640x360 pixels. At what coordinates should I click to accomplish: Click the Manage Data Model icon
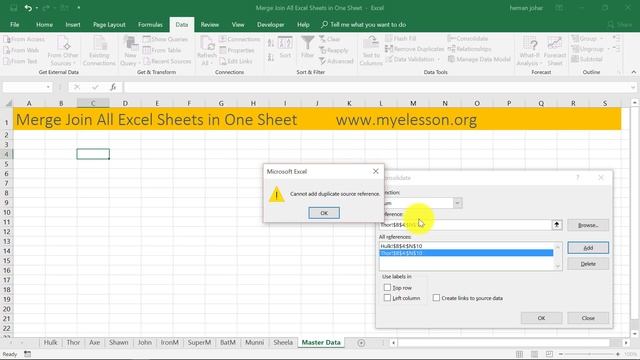click(x=451, y=59)
